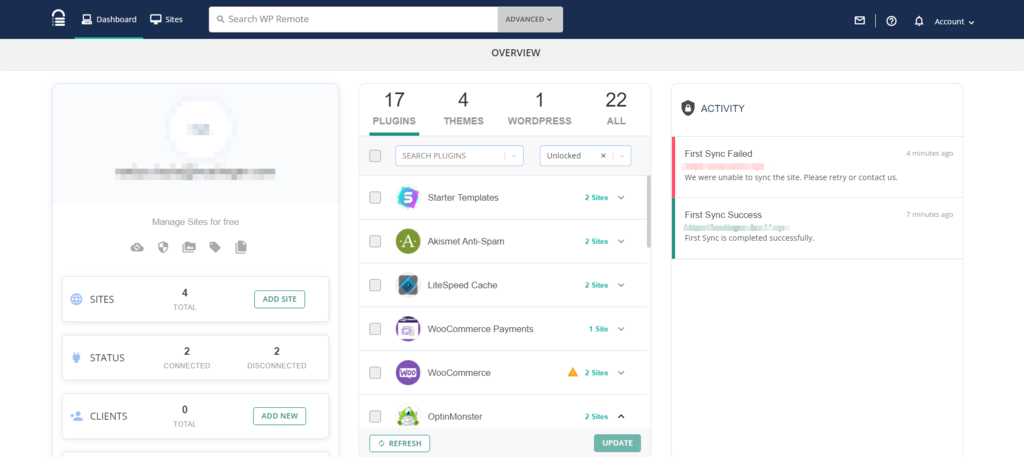Image resolution: width=1024 pixels, height=457 pixels.
Task: Open the help question mark icon
Action: [x=891, y=20]
